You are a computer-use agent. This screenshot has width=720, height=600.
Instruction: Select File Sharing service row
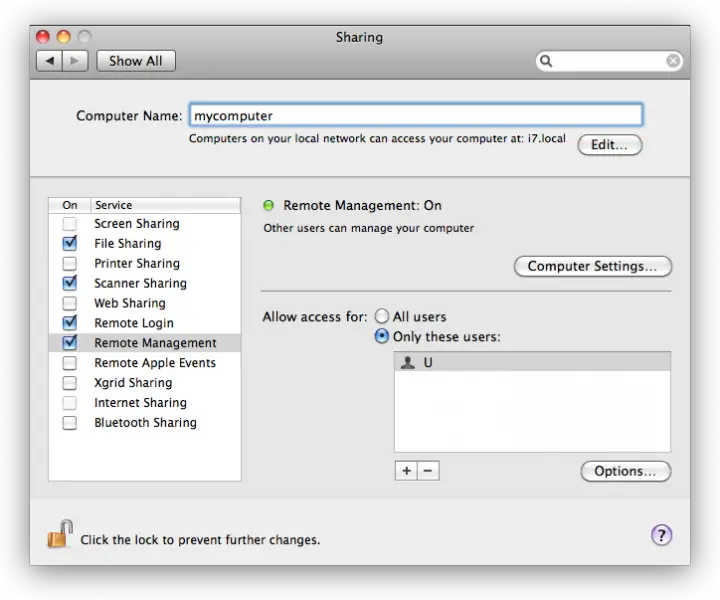coord(145,243)
